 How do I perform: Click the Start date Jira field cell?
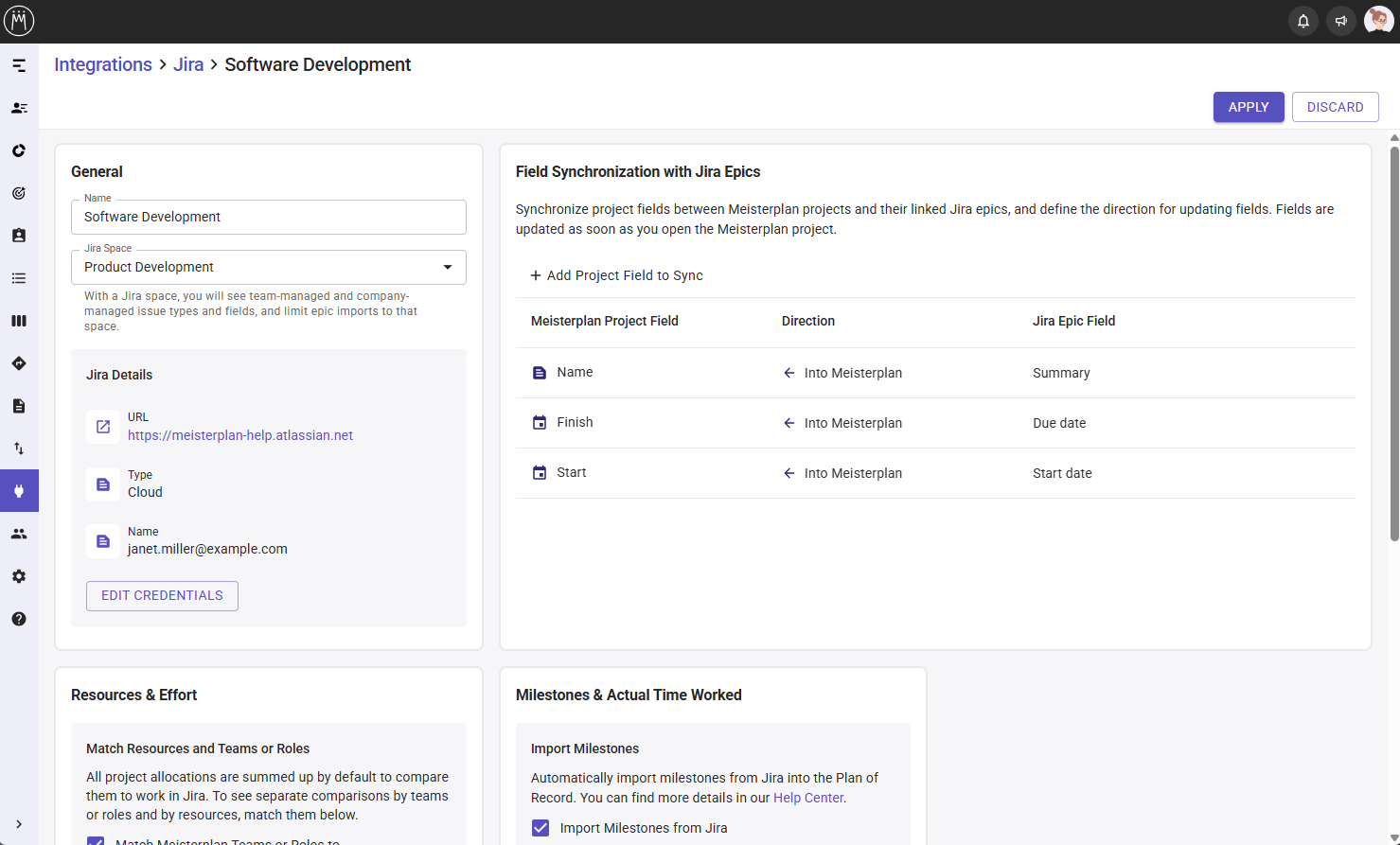point(1062,473)
